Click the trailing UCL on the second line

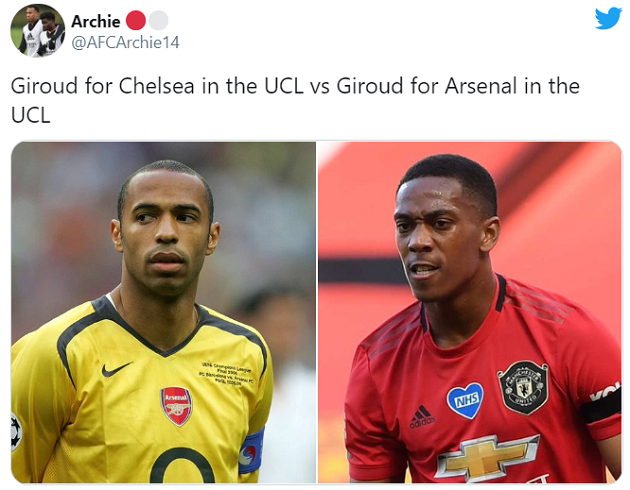[x=31, y=114]
